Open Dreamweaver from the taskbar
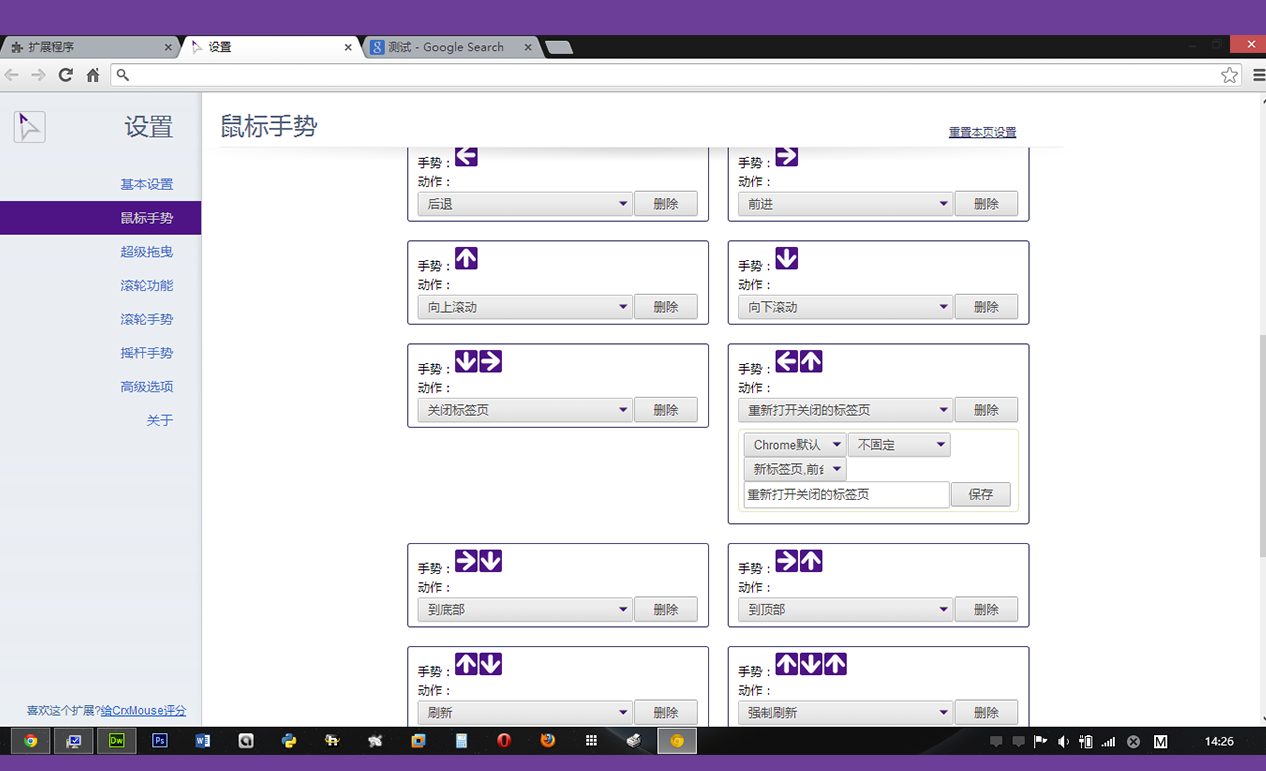 click(117, 741)
